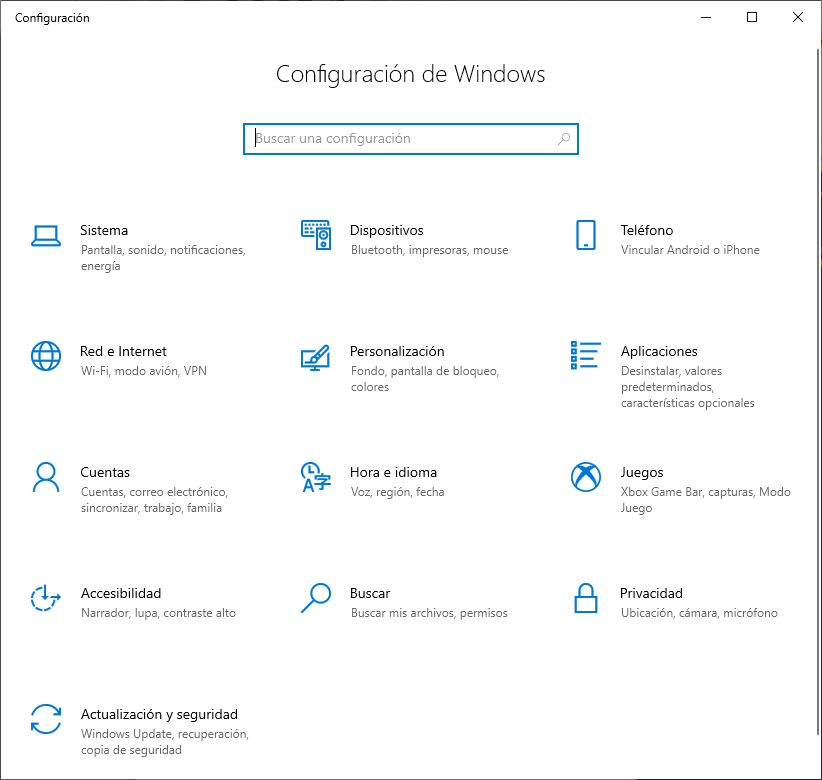This screenshot has height=780, width=822.
Task: Click 'Fondo, pantalla de bloqueo, colores' text
Action: tap(425, 379)
